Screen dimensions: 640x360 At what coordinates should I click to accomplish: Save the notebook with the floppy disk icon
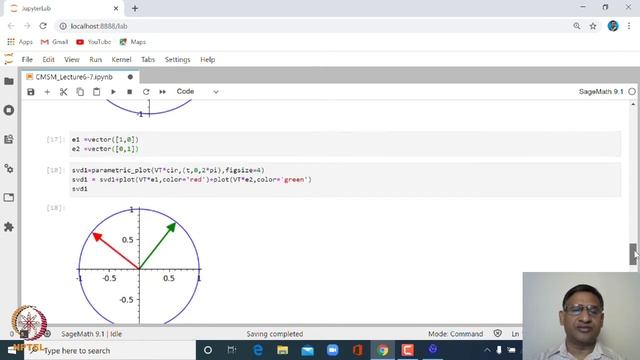coord(31,92)
